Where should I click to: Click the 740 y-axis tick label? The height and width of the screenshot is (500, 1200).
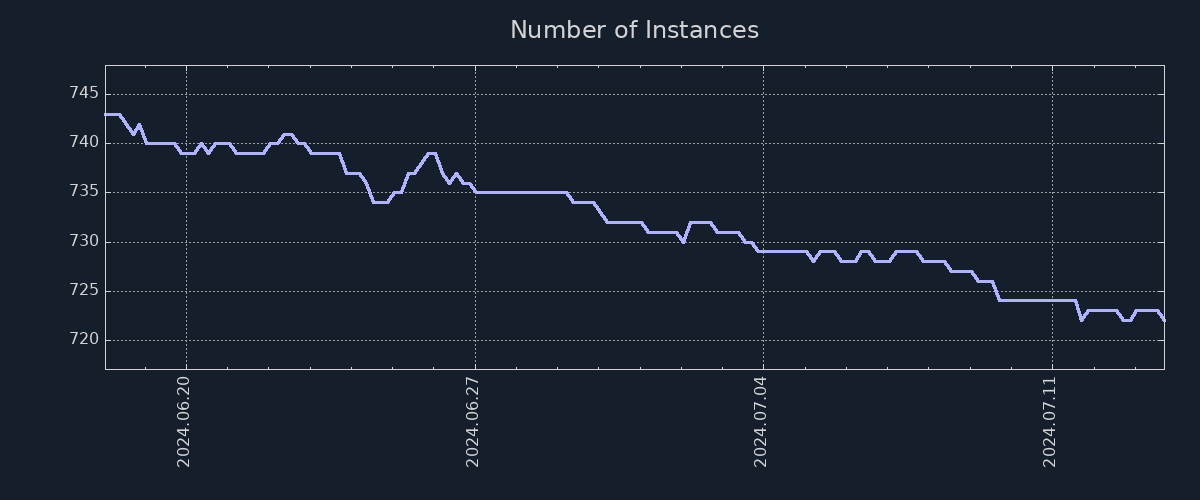84,143
